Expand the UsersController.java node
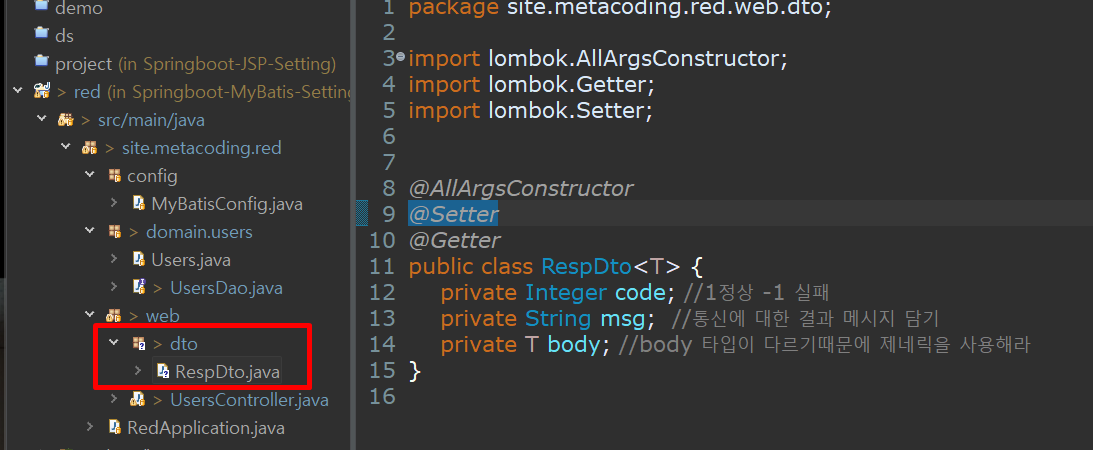Screen dimensions: 1093x450 tap(114, 399)
